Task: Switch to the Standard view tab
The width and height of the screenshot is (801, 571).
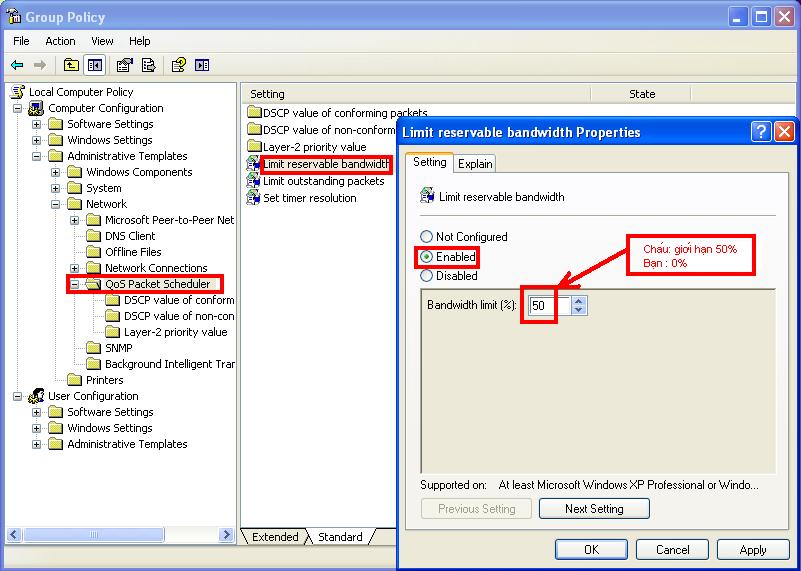Action: [x=340, y=537]
